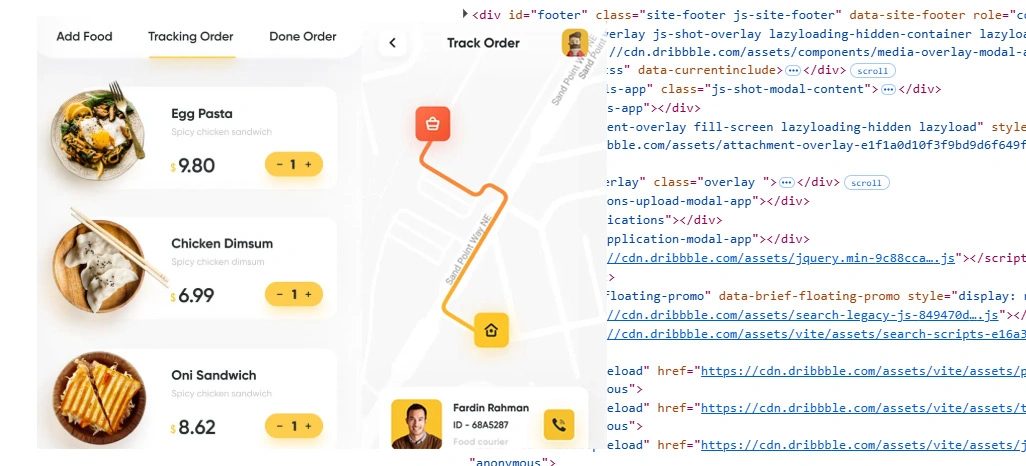Image resolution: width=1026 pixels, height=466 pixels.
Task: Click Fardin Rahman's courier photo
Action: tap(416, 425)
